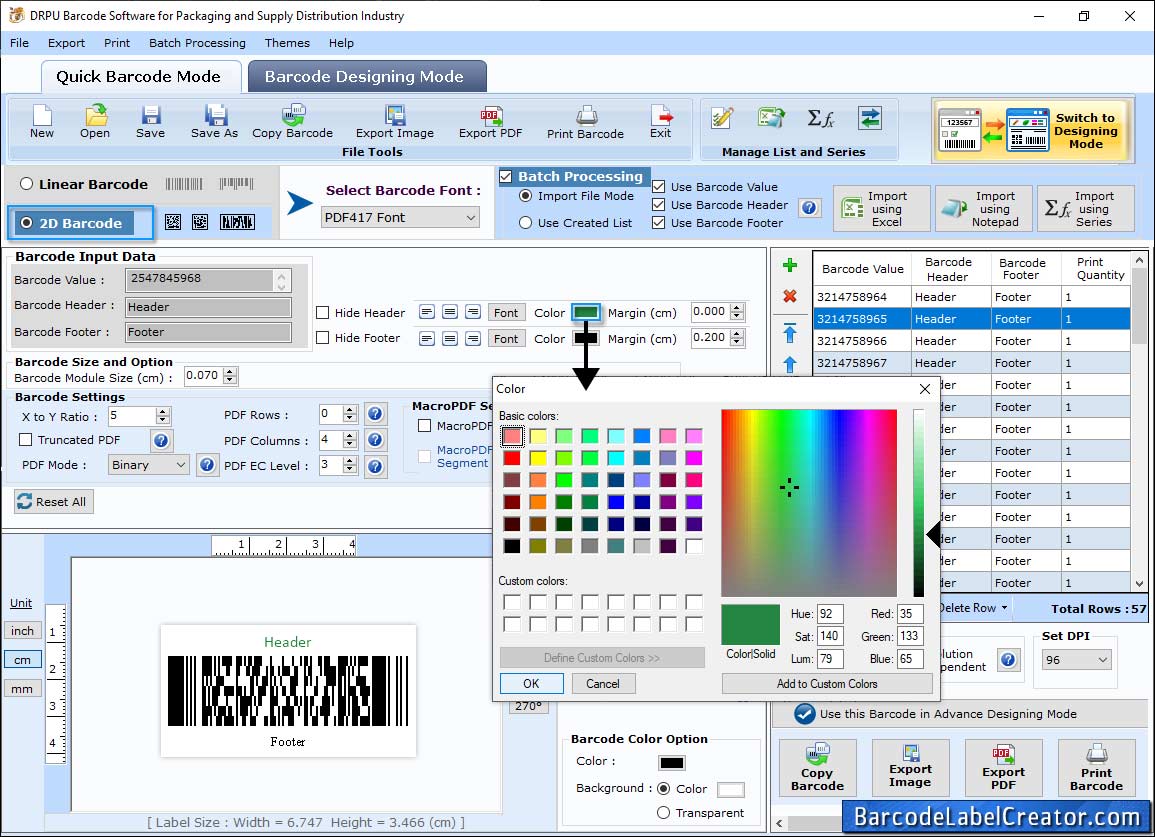Click the Excel sheet icon in Manage List
The width and height of the screenshot is (1155, 837).
[x=770, y=118]
